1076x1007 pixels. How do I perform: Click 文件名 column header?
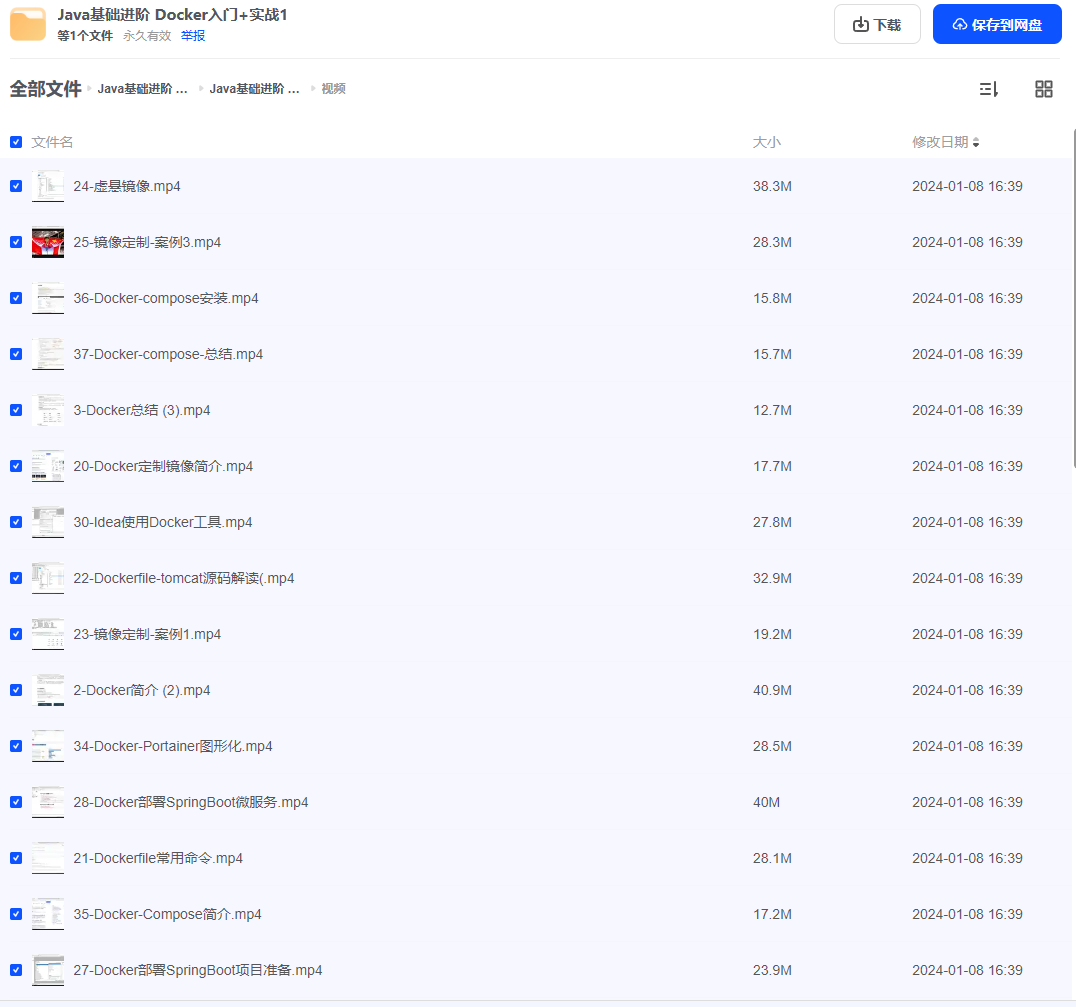tap(52, 142)
